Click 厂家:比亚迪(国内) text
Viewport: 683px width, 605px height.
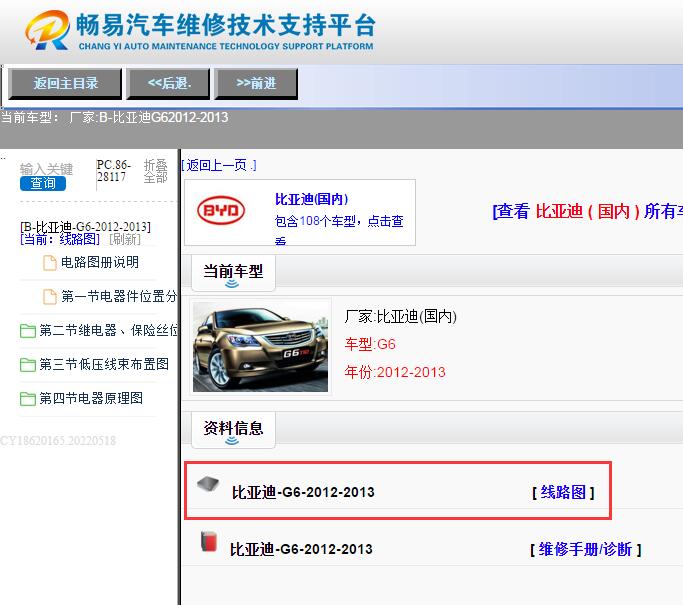click(400, 316)
